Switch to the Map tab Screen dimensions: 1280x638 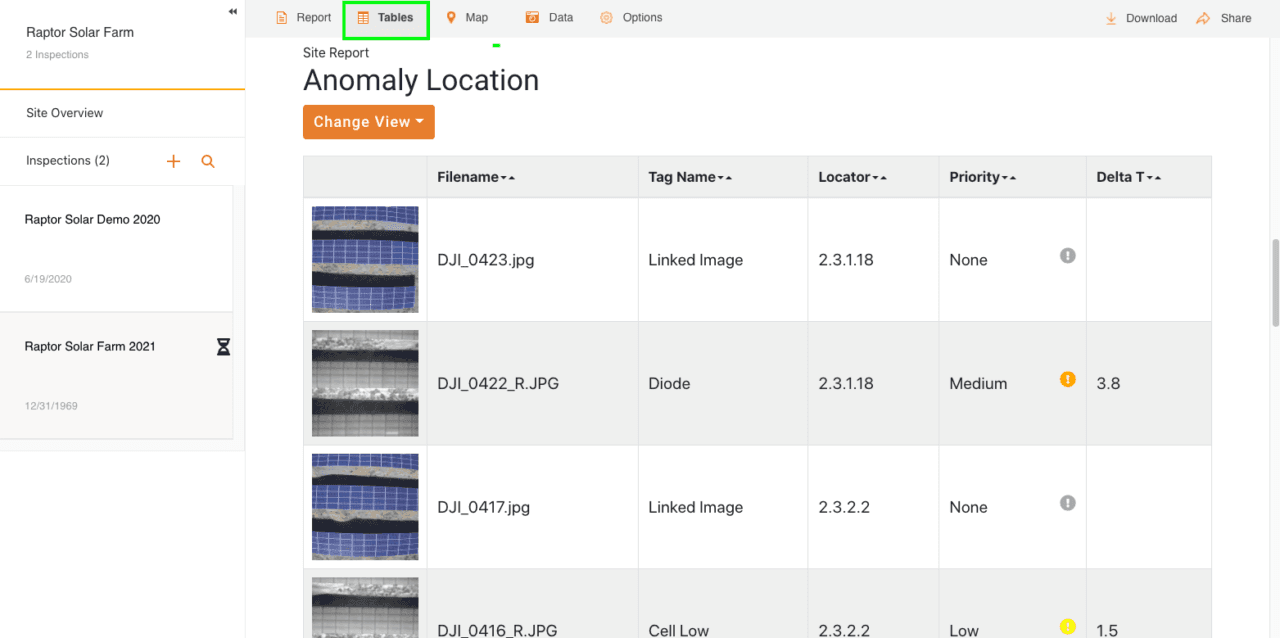click(x=467, y=18)
